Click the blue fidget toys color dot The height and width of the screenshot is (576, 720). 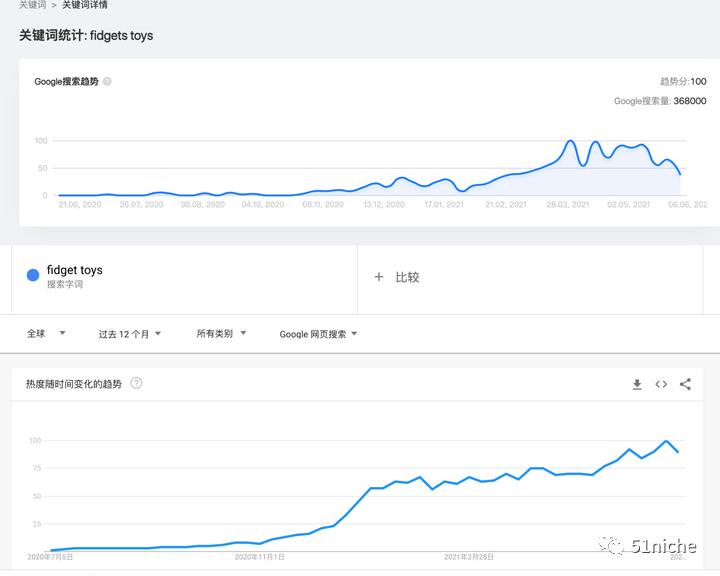(x=33, y=275)
